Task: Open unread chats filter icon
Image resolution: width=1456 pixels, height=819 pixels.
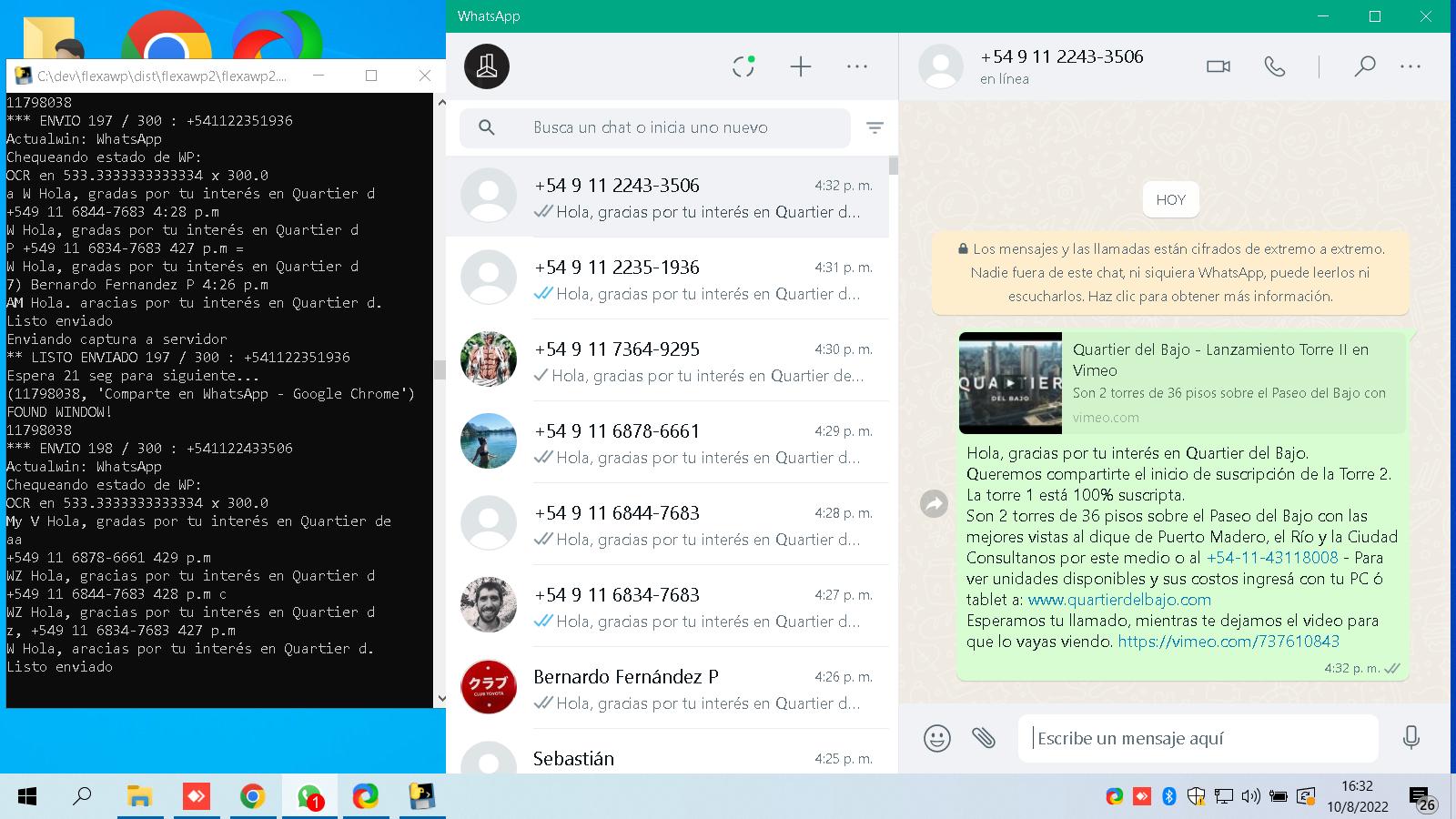Action: coord(875,128)
